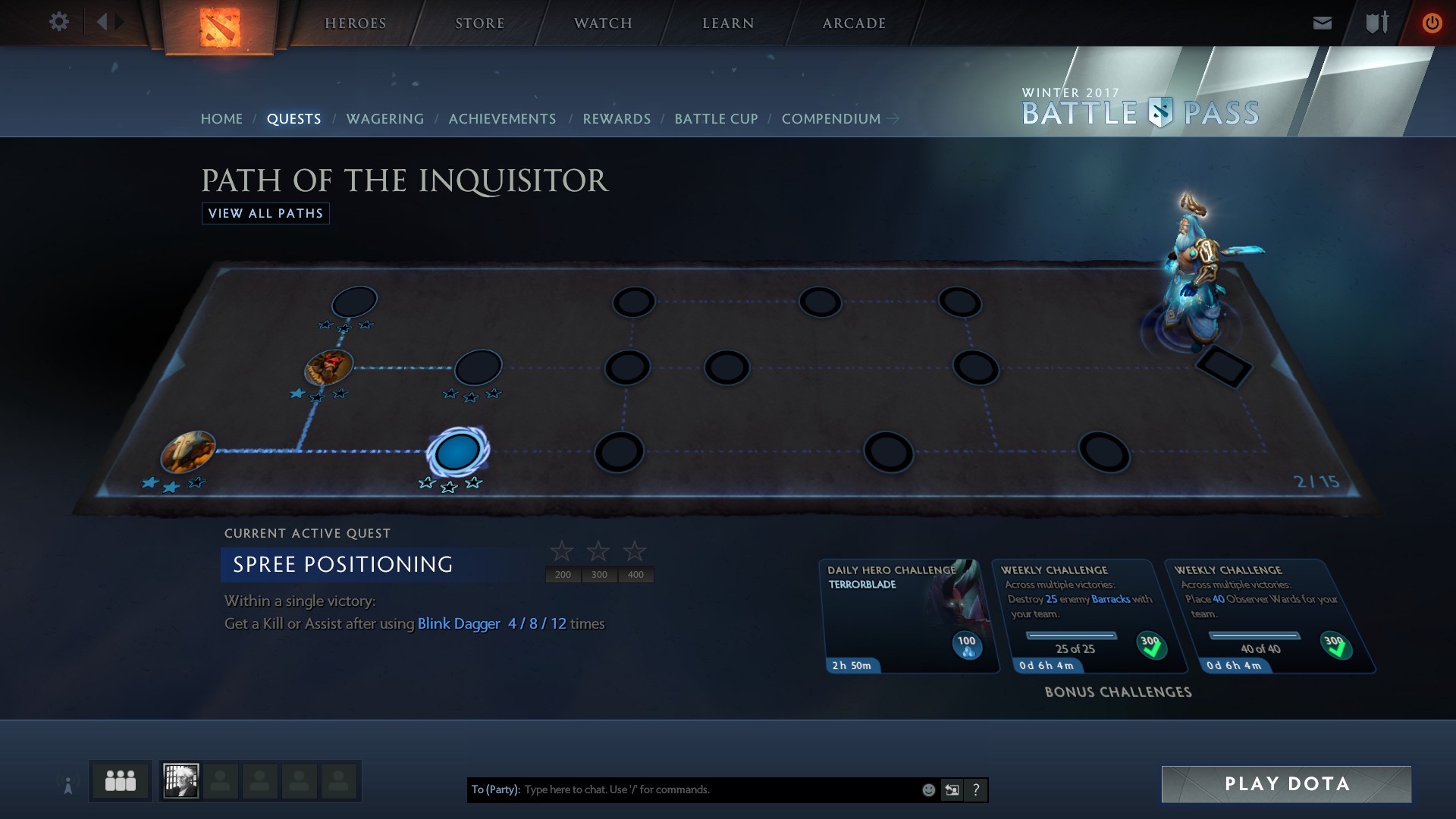Click Play Dota button
The image size is (1456, 819).
pyautogui.click(x=1288, y=784)
